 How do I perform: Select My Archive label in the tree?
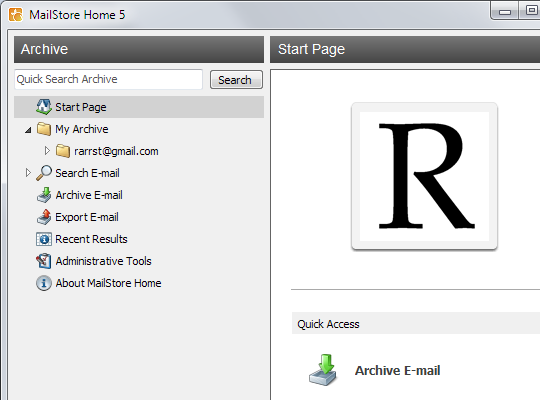(82, 129)
